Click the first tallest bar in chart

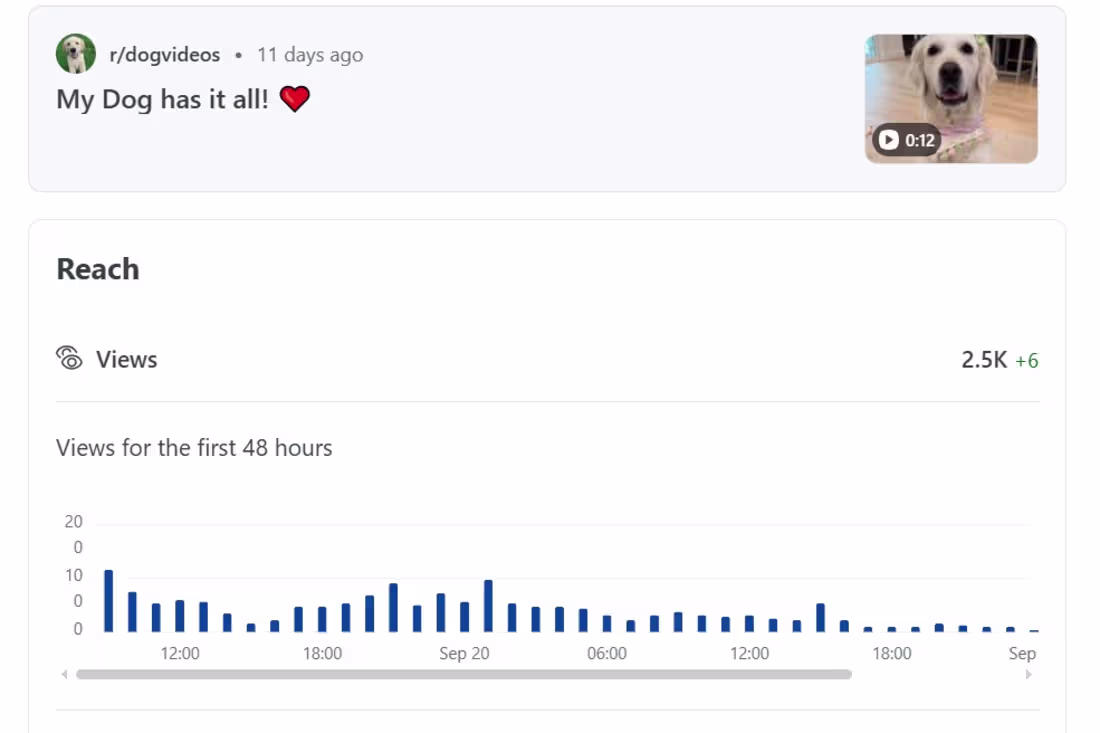[x=109, y=601]
